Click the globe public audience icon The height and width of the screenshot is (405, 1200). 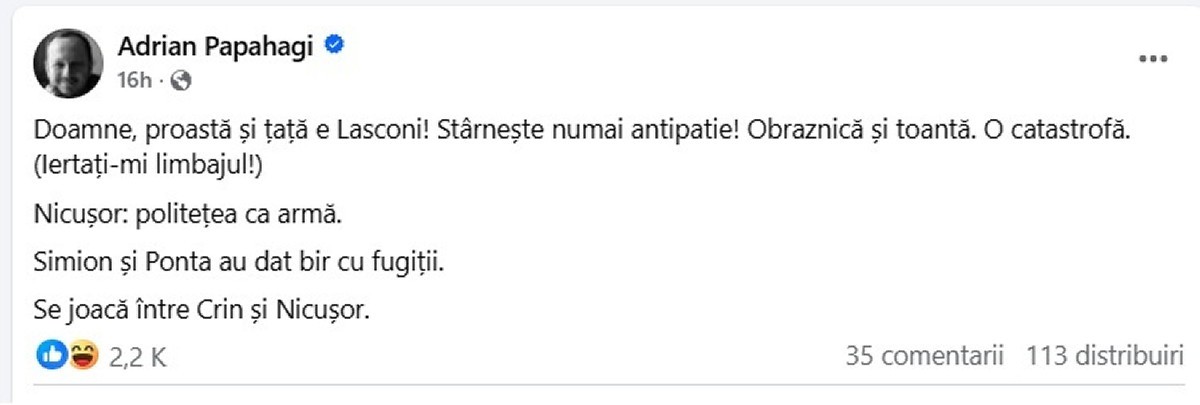pyautogui.click(x=181, y=80)
